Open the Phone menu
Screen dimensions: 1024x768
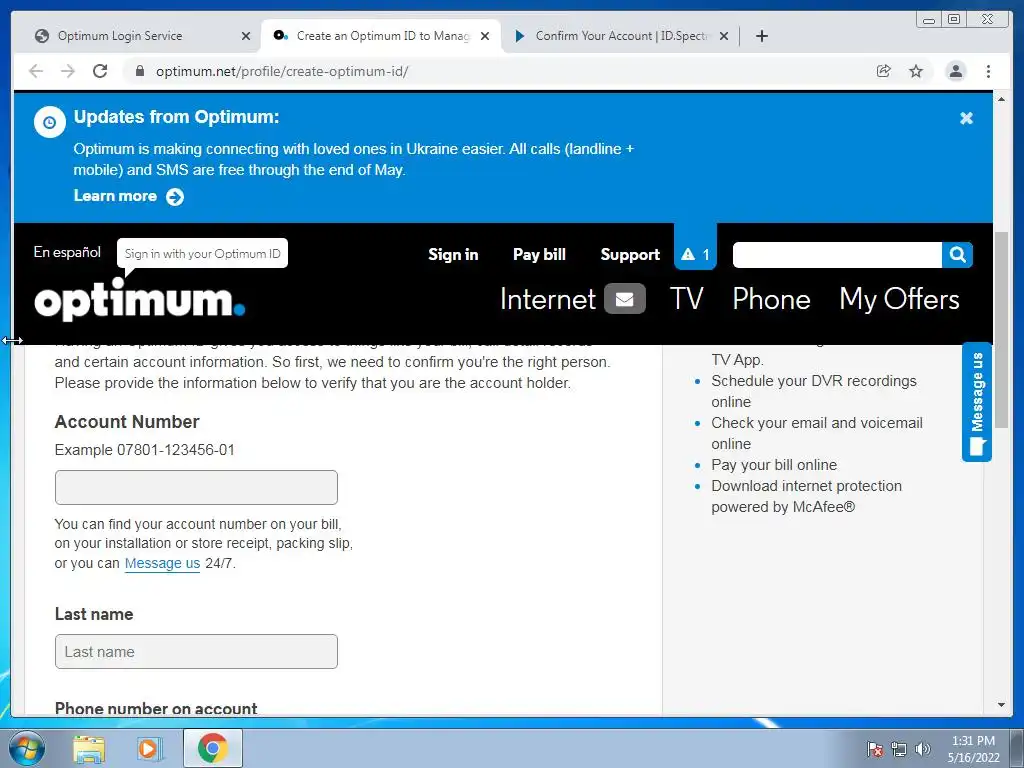click(771, 299)
